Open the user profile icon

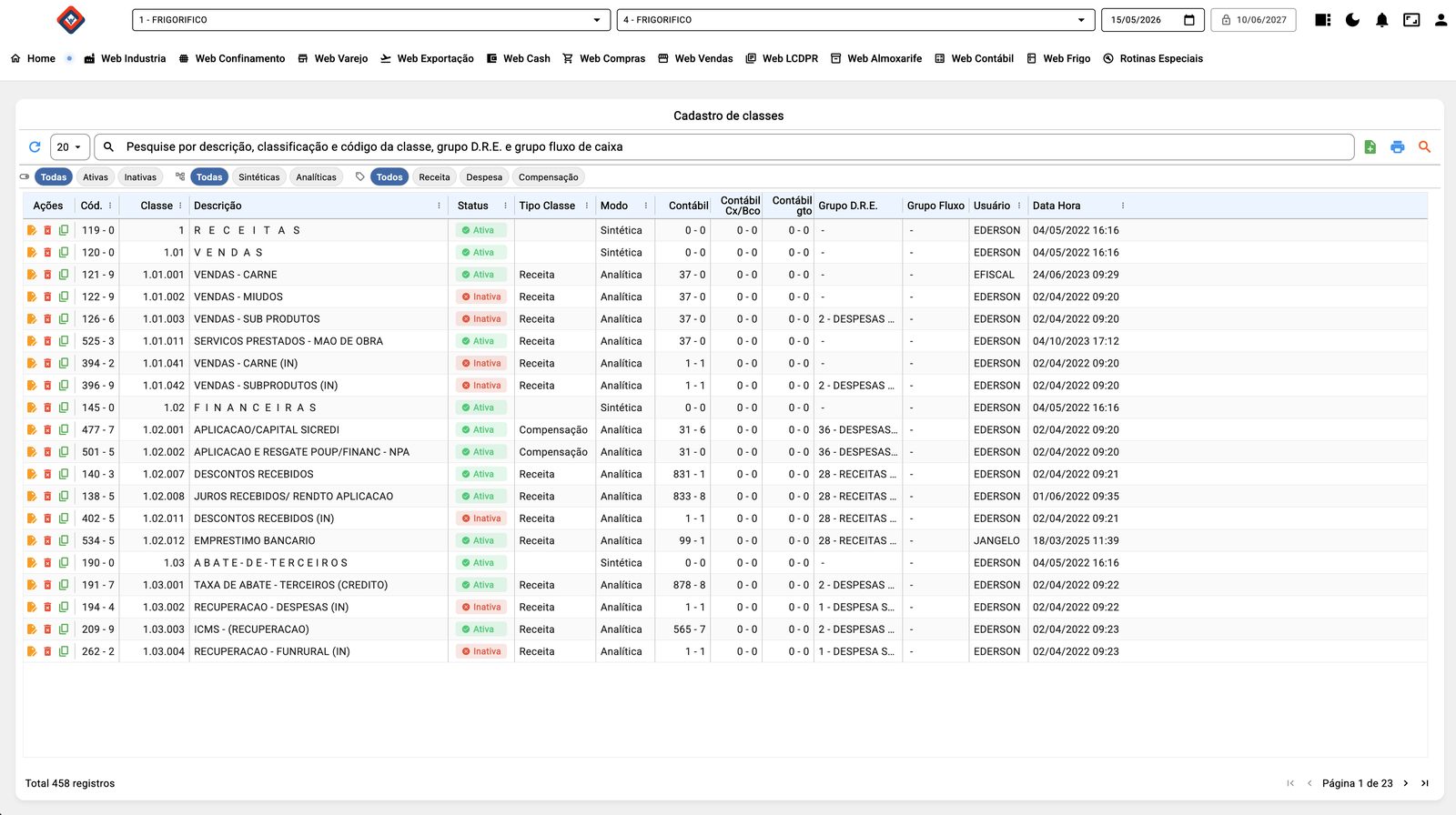(x=1441, y=19)
